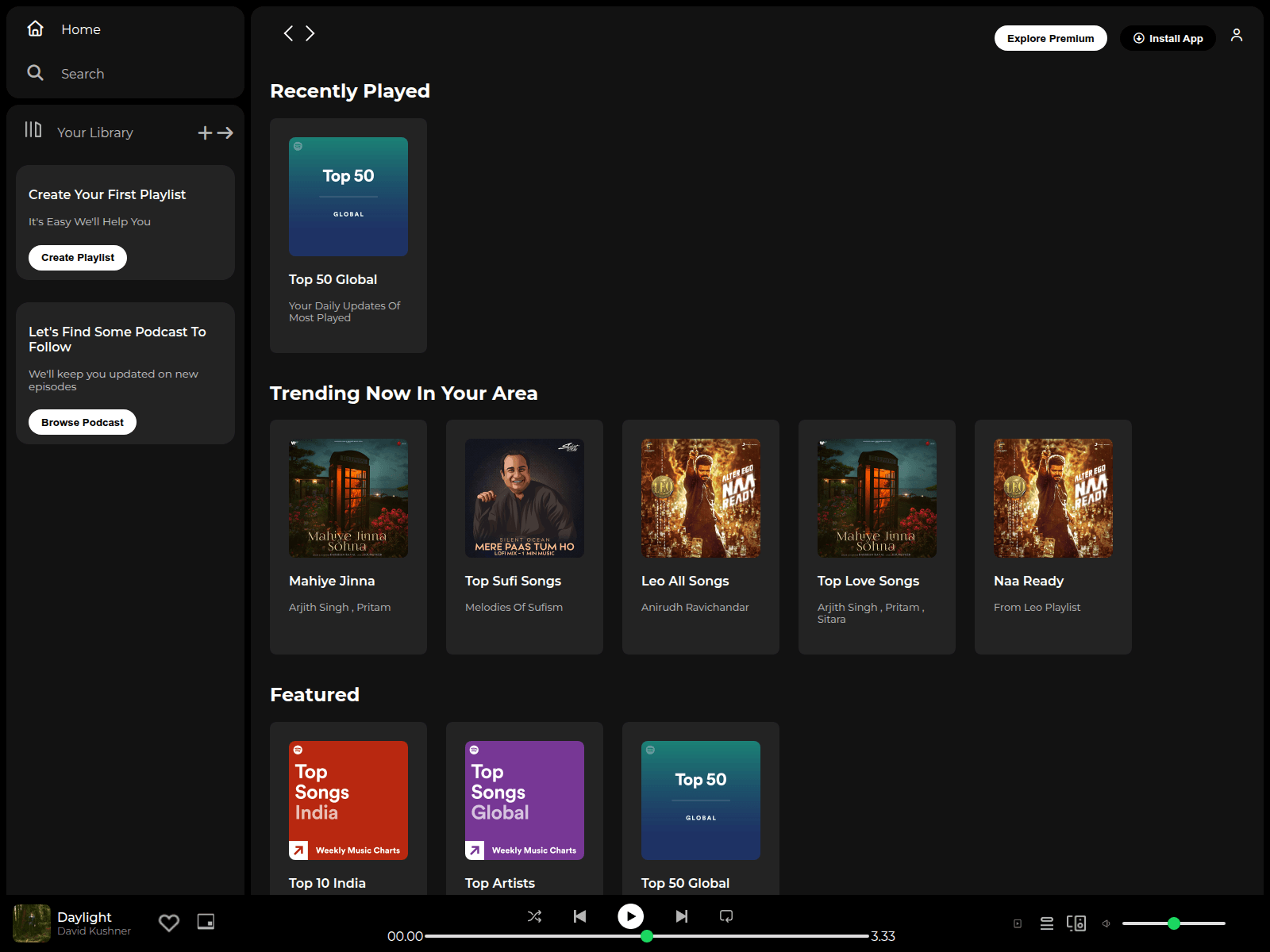Click the Create Playlist button
Viewport: 1270px width, 952px height.
78,258
